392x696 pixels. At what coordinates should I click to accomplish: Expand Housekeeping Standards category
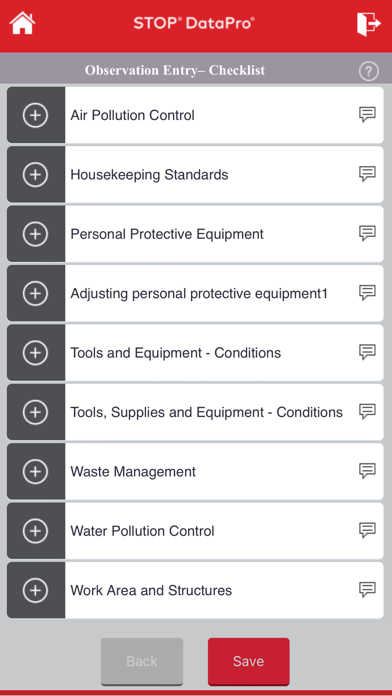click(36, 174)
